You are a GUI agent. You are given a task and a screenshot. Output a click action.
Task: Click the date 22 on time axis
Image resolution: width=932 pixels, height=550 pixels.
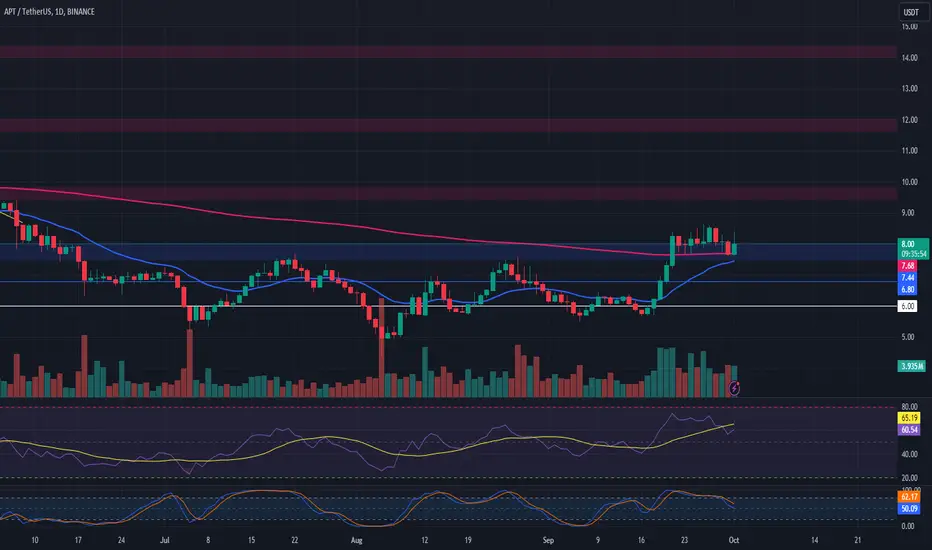coord(295,540)
